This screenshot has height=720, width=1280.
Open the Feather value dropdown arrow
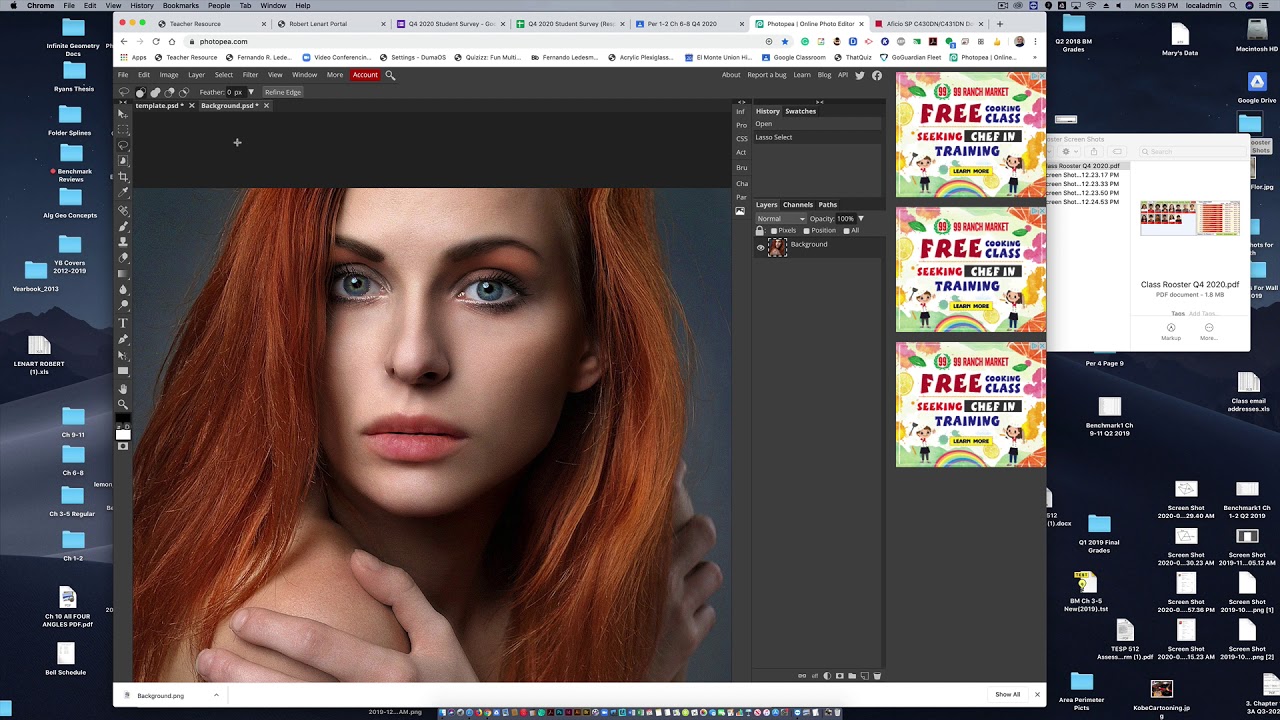(x=251, y=92)
